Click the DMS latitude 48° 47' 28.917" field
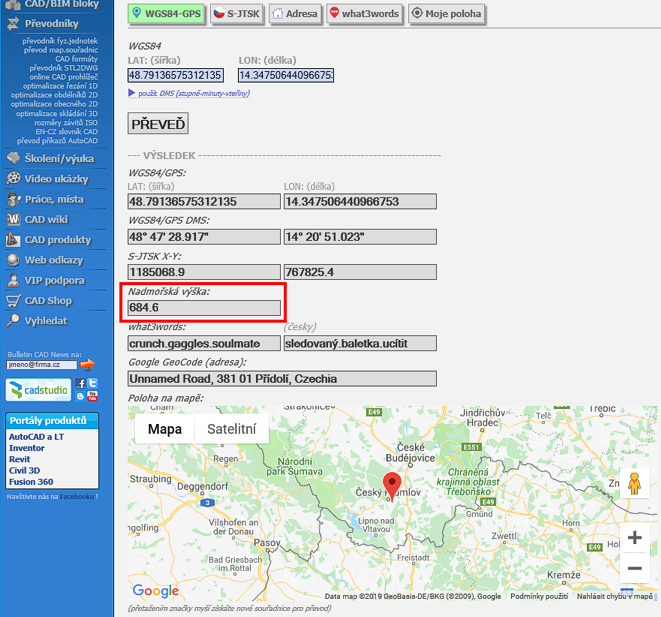 tap(204, 237)
